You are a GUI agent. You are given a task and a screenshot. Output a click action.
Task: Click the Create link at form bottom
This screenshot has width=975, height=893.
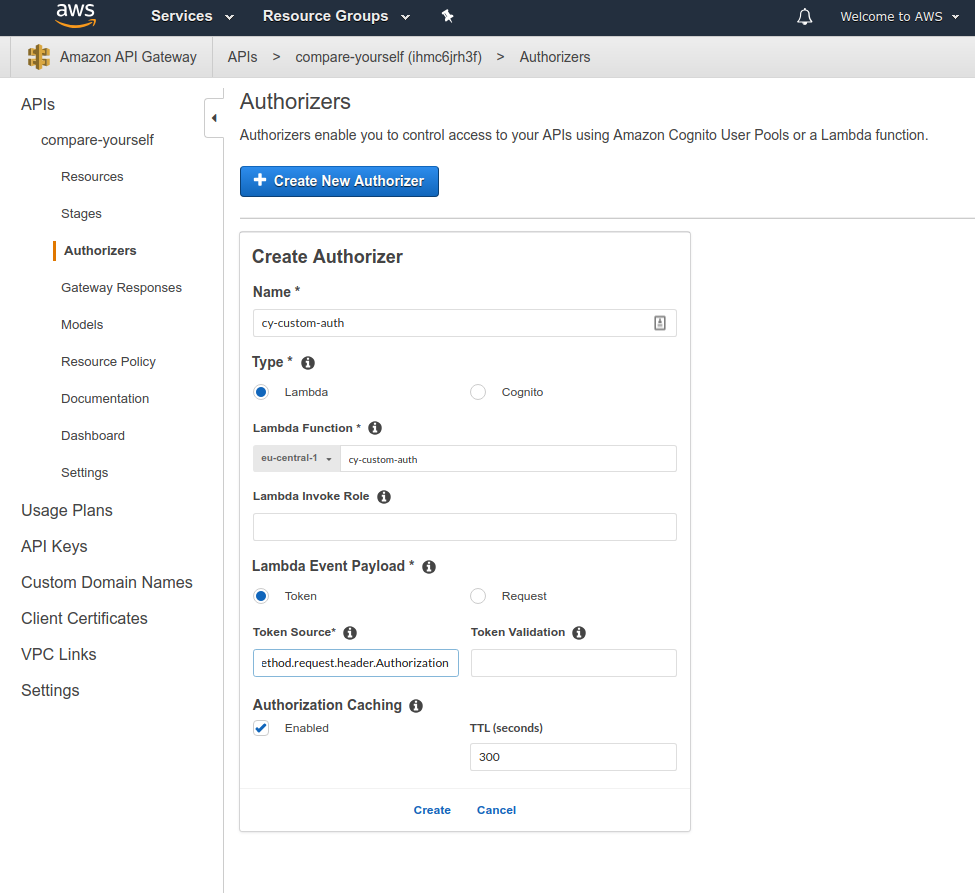pyautogui.click(x=432, y=810)
